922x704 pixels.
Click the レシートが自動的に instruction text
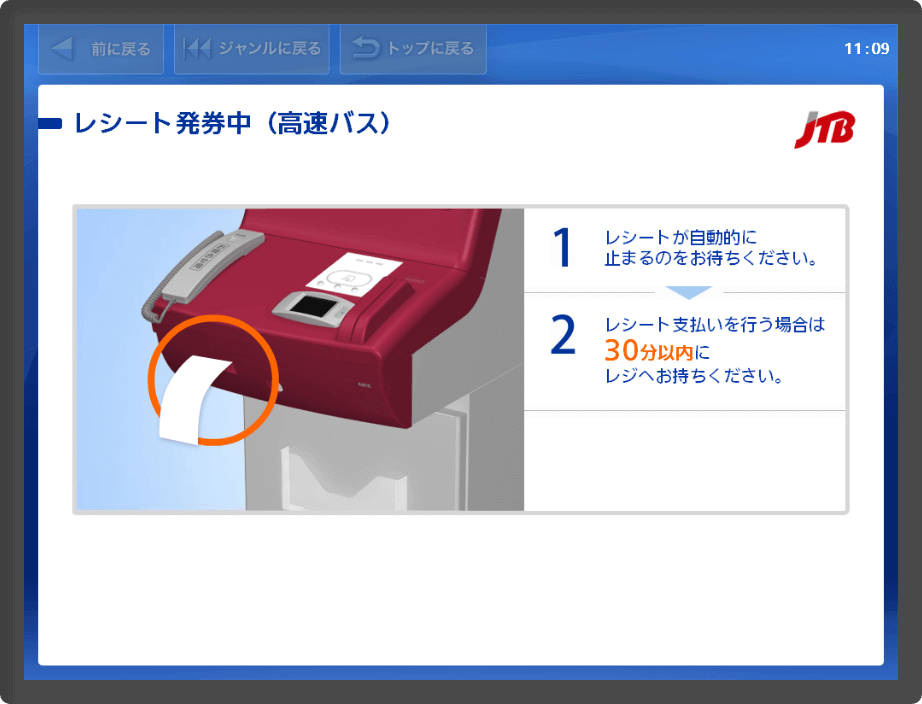tap(680, 238)
